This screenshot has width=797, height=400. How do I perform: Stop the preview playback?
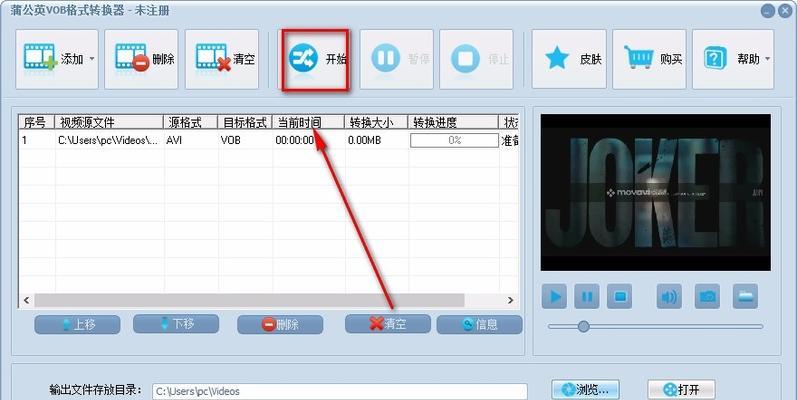[x=620, y=296]
